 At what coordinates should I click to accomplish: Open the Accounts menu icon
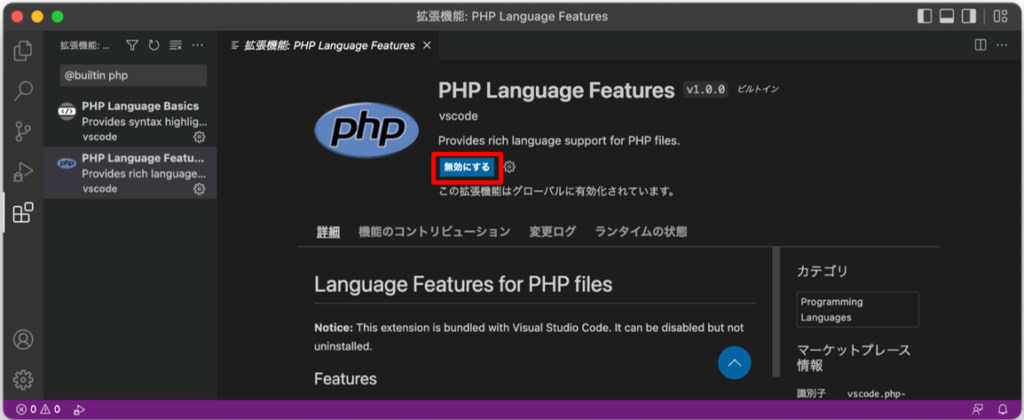23,340
